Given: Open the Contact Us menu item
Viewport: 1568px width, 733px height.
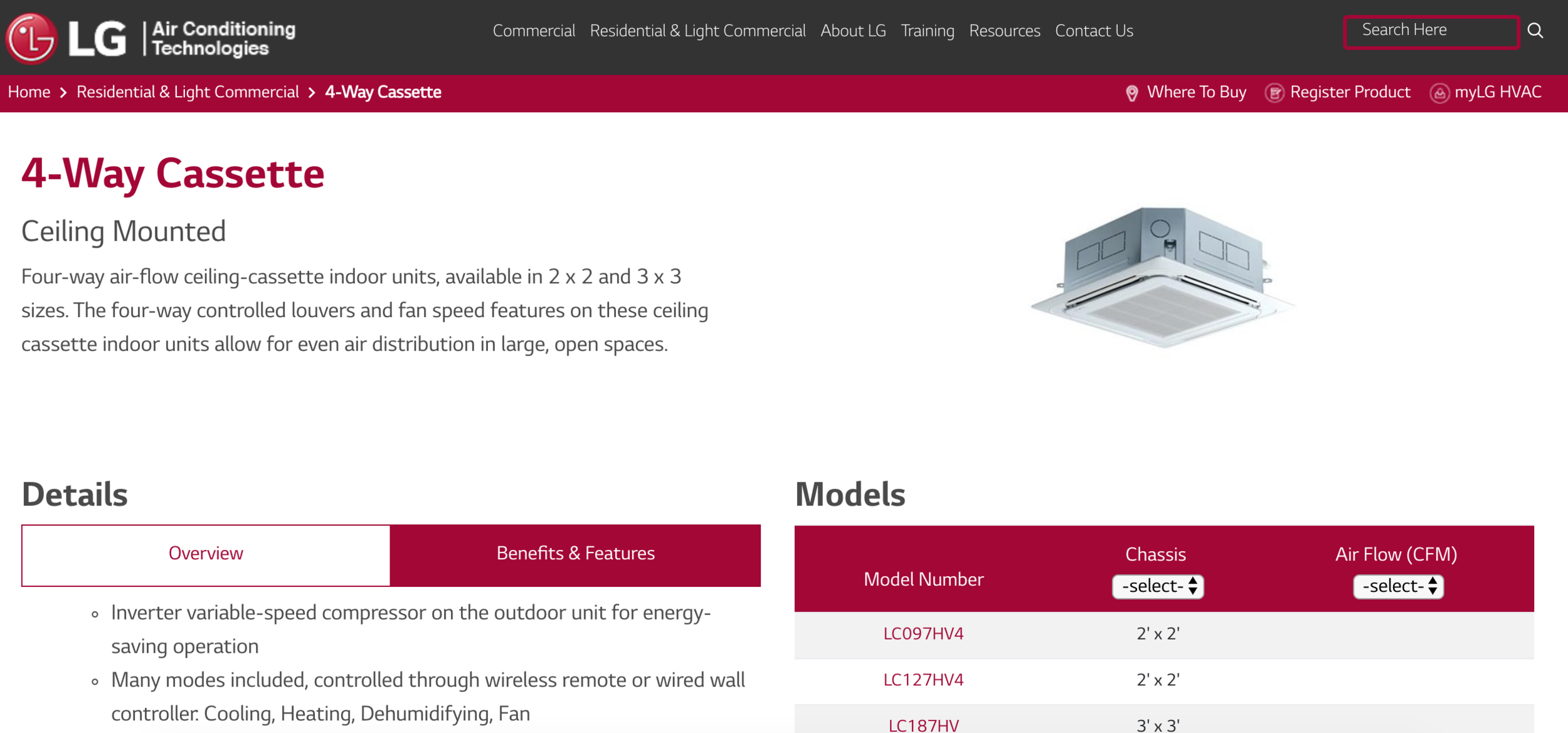Looking at the screenshot, I should (x=1094, y=31).
